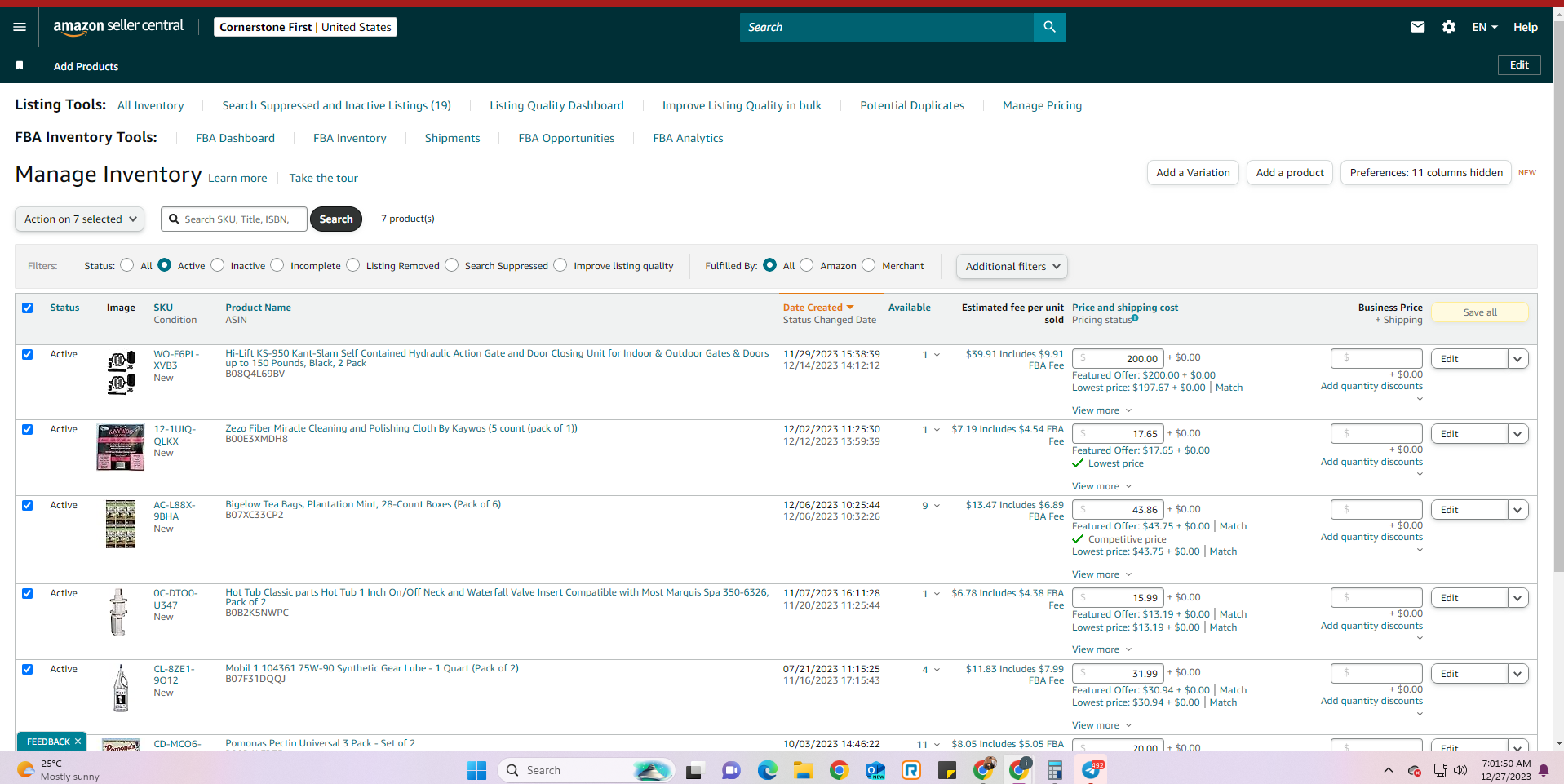The height and width of the screenshot is (784, 1564).
Task: Click the volume icon in system tray
Action: click(x=1460, y=770)
